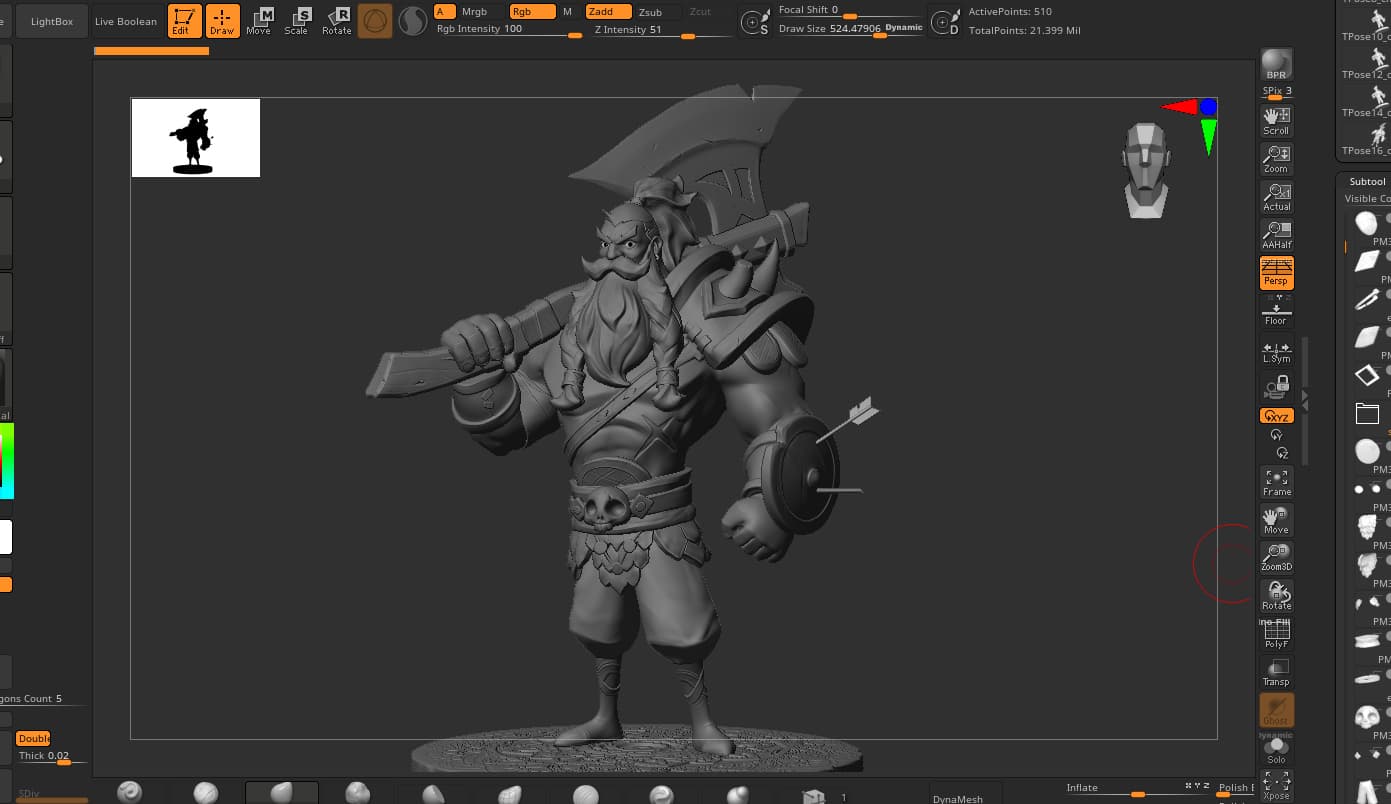
Task: Set canvas to AAHalf size
Action: 1277,234
